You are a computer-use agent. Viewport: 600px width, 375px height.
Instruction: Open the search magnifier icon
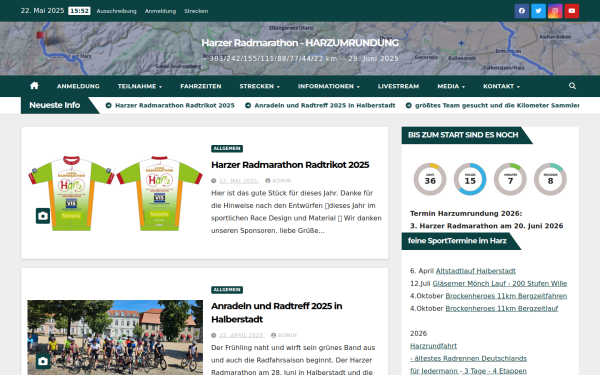coord(572,86)
